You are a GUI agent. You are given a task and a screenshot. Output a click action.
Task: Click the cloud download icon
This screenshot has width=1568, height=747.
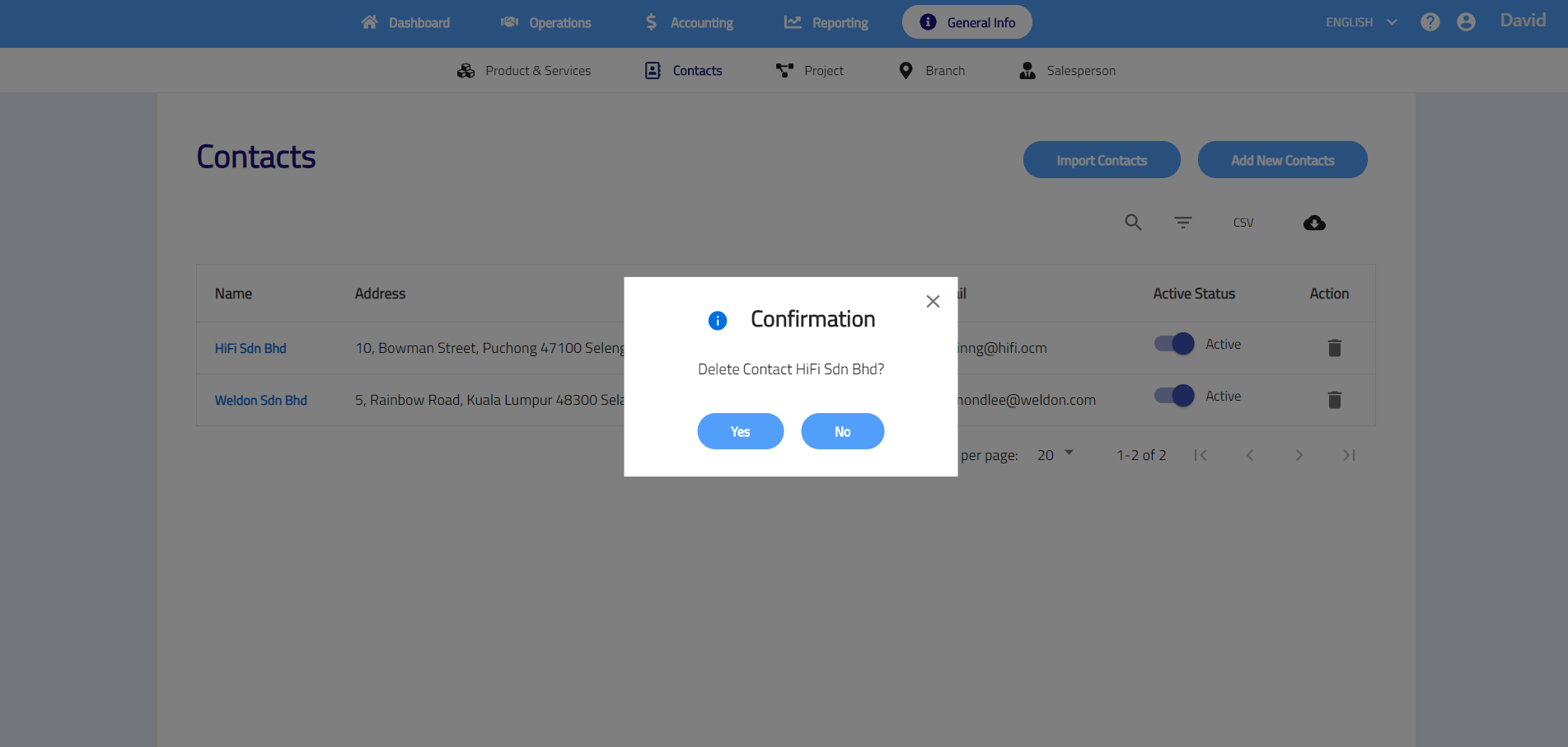coord(1314,223)
